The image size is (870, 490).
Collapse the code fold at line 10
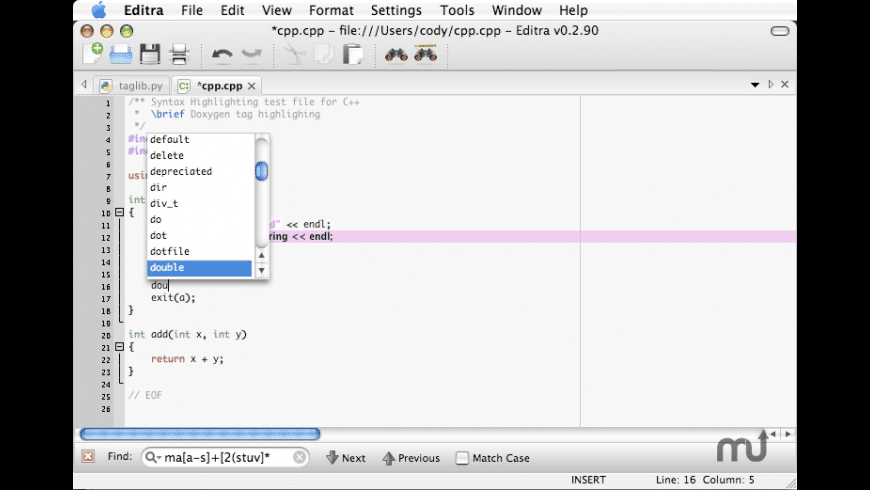click(119, 212)
